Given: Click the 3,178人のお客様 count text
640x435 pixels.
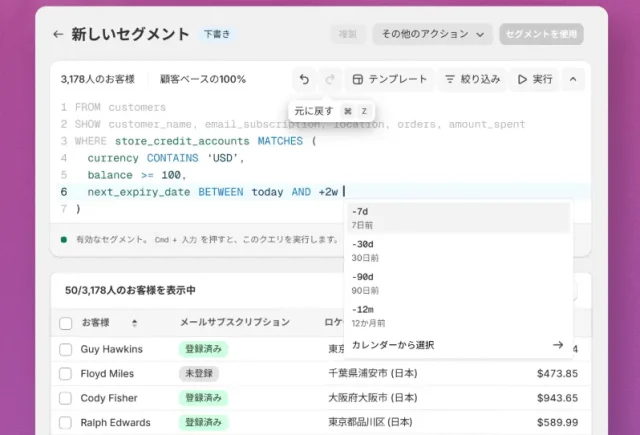Looking at the screenshot, I should tap(98, 79).
